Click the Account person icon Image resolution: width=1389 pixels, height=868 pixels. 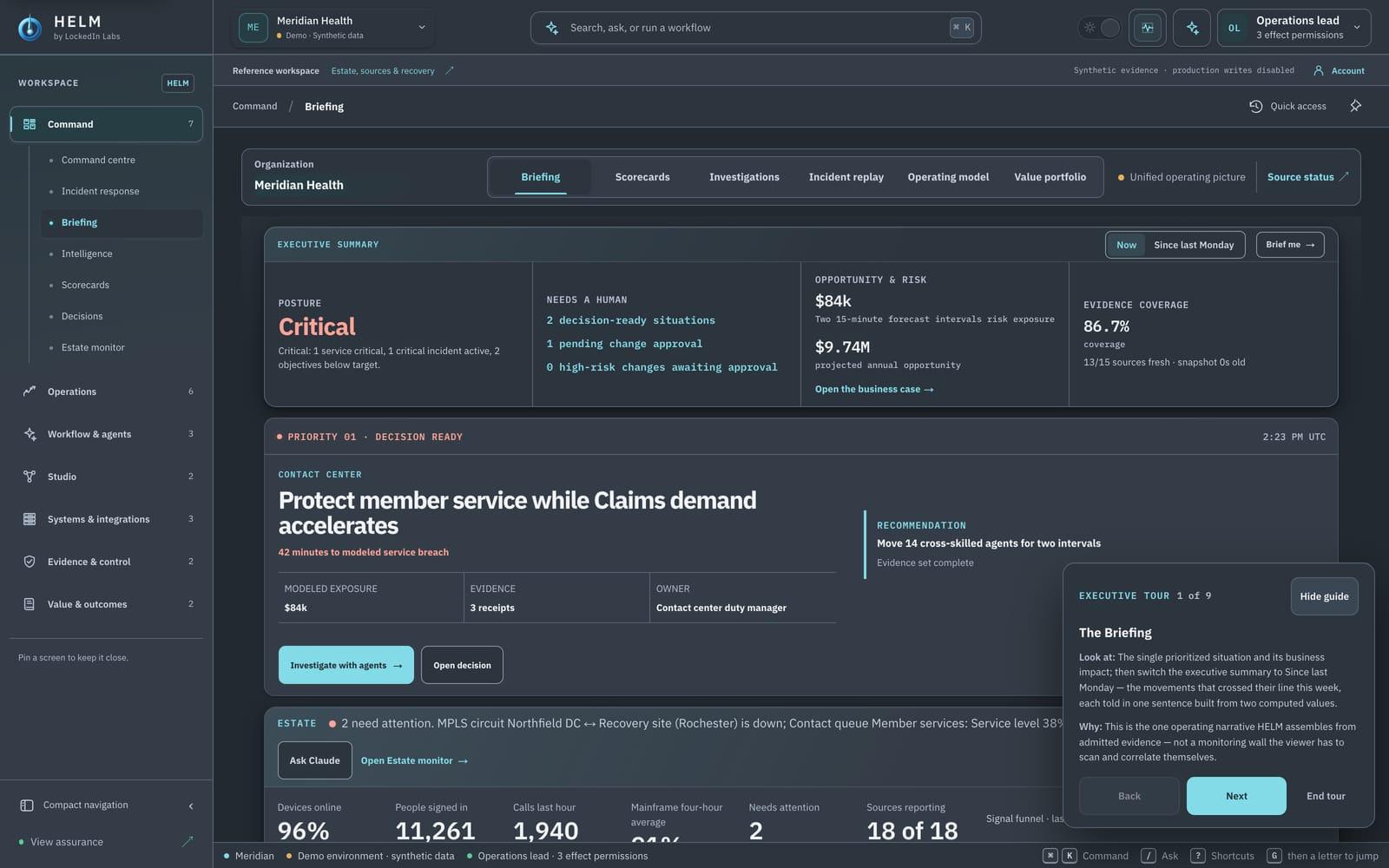[x=1319, y=70]
